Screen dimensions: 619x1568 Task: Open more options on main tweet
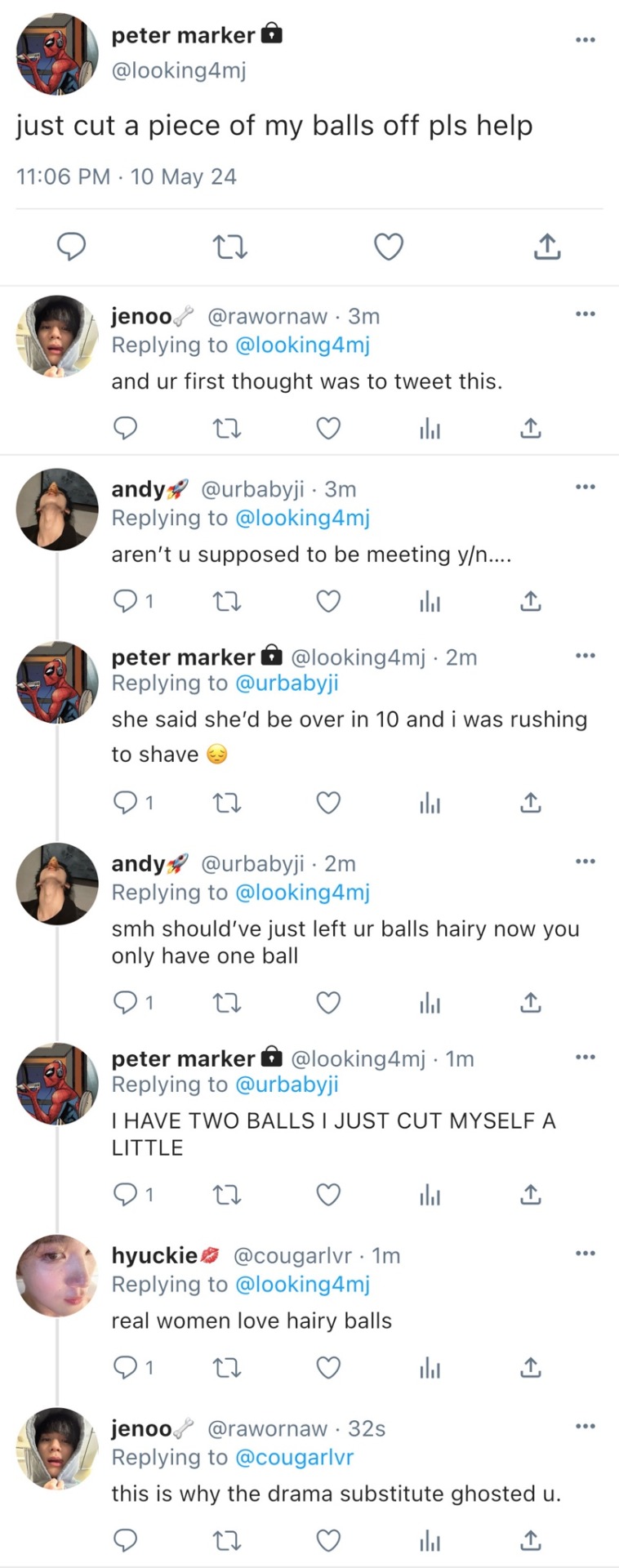click(585, 39)
